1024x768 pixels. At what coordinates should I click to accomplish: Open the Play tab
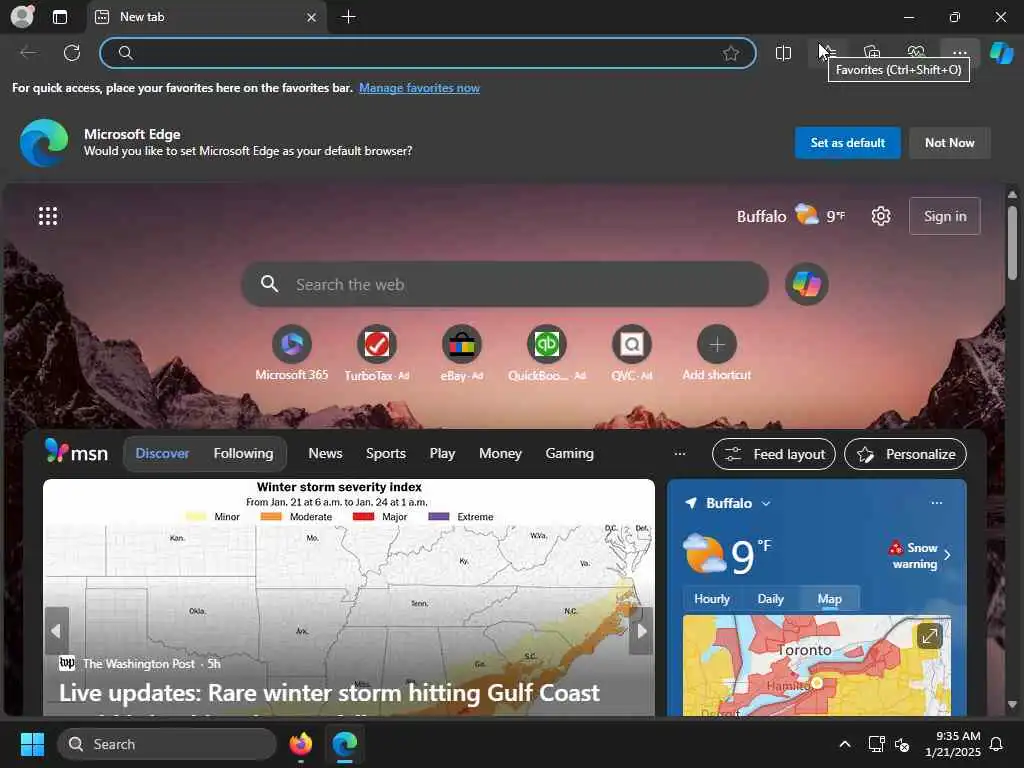coord(442,453)
